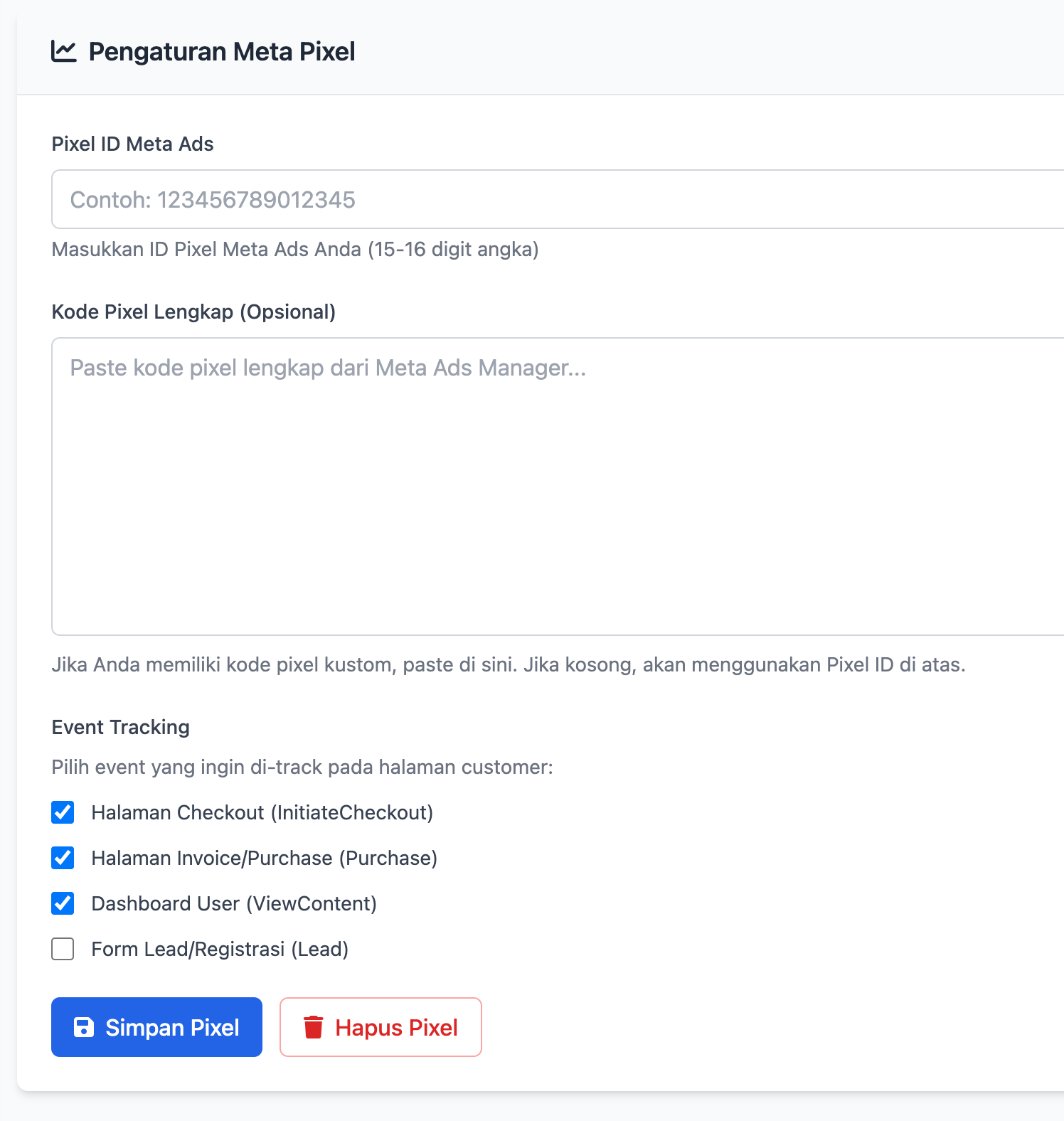
Task: Disable the Halaman Invoice/Purchase checkbox
Action: pyautogui.click(x=63, y=858)
